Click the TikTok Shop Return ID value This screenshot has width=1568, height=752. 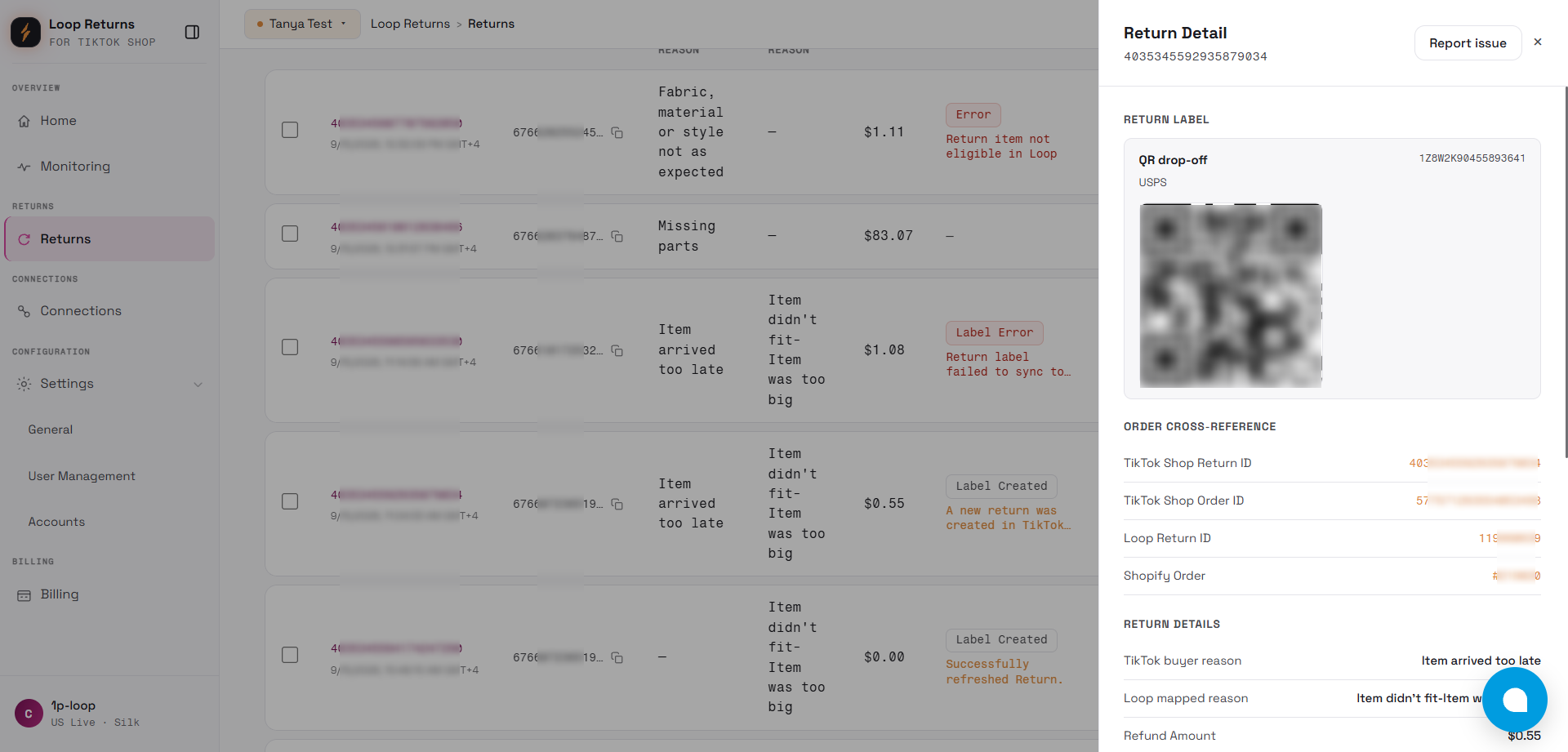point(1474,463)
